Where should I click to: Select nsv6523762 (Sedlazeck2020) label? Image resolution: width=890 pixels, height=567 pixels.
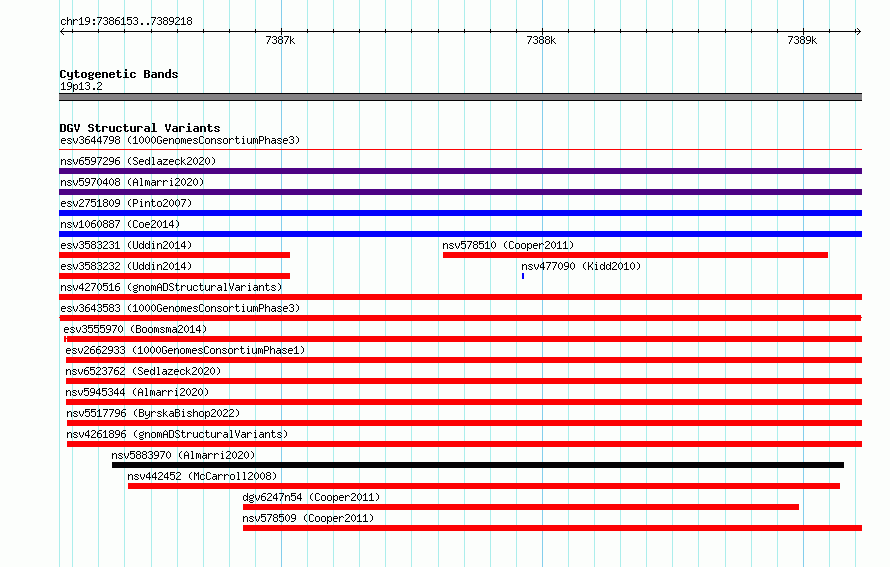[x=143, y=371]
